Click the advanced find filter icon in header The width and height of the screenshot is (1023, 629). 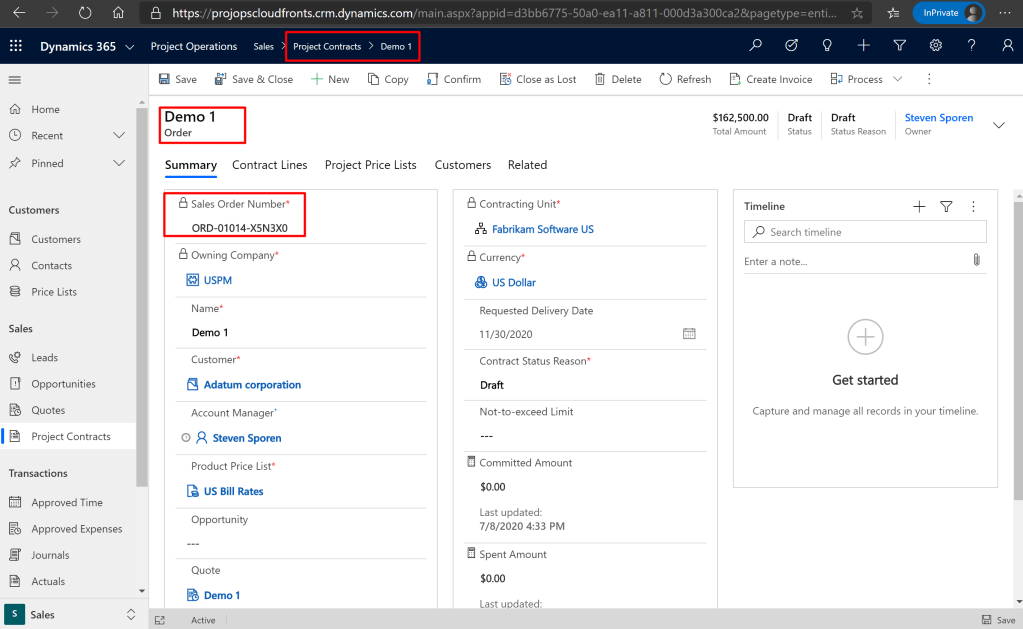[x=899, y=46]
